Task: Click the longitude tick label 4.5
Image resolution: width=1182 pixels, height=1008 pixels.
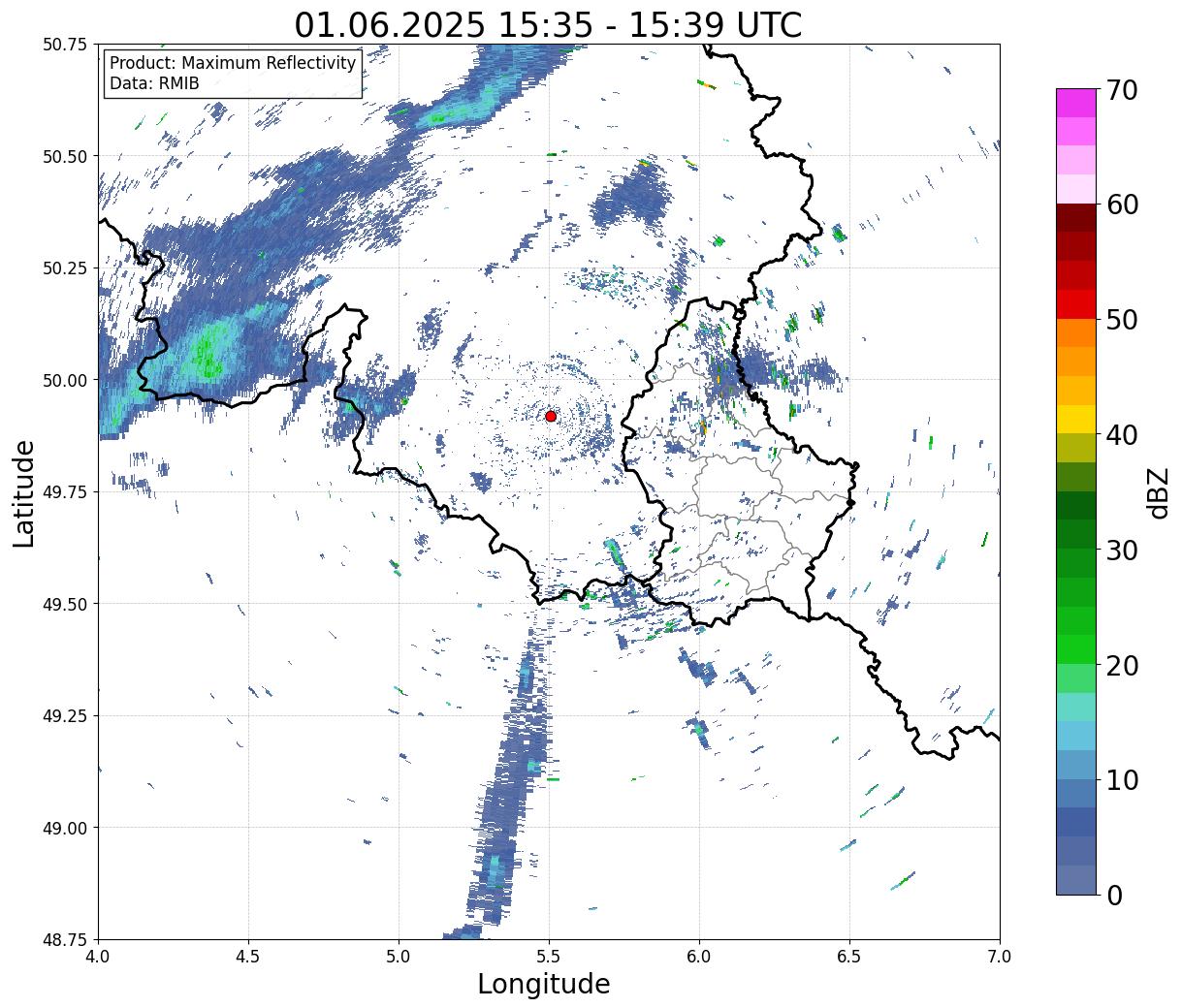Action: [x=248, y=957]
